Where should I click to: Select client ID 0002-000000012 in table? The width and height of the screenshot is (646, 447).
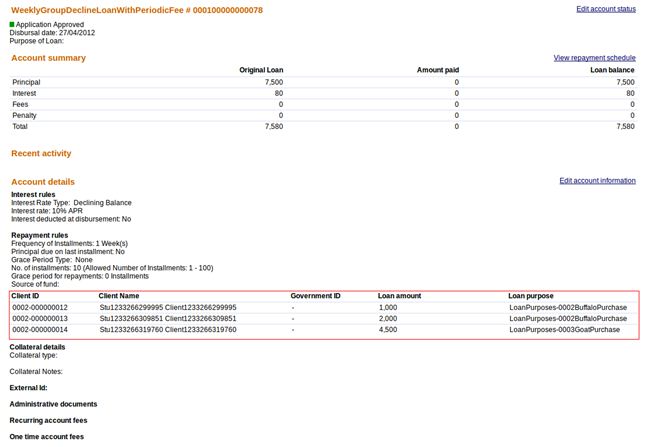pyautogui.click(x=40, y=307)
